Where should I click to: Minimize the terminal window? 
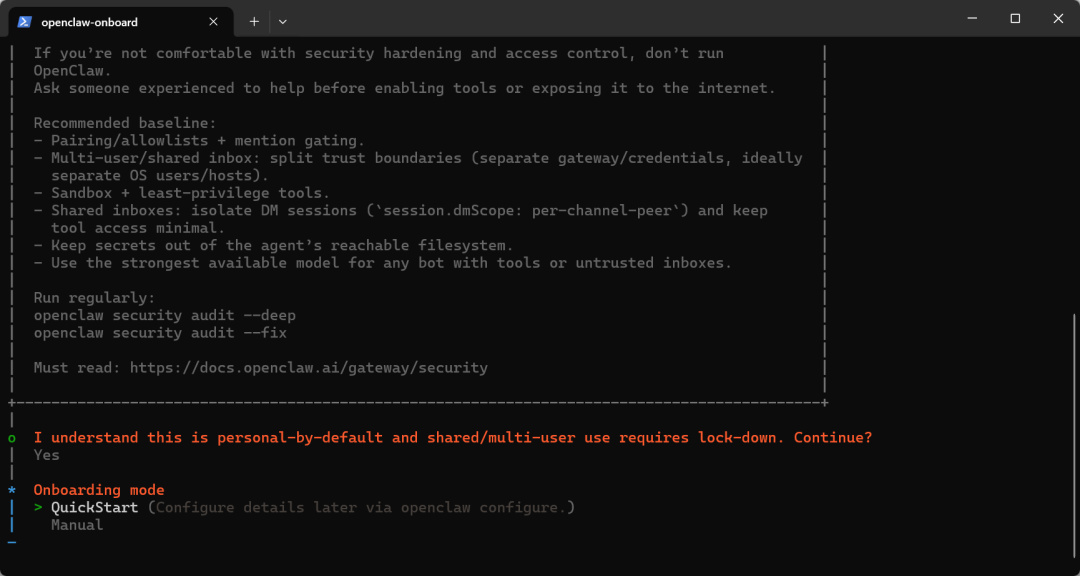[971, 19]
